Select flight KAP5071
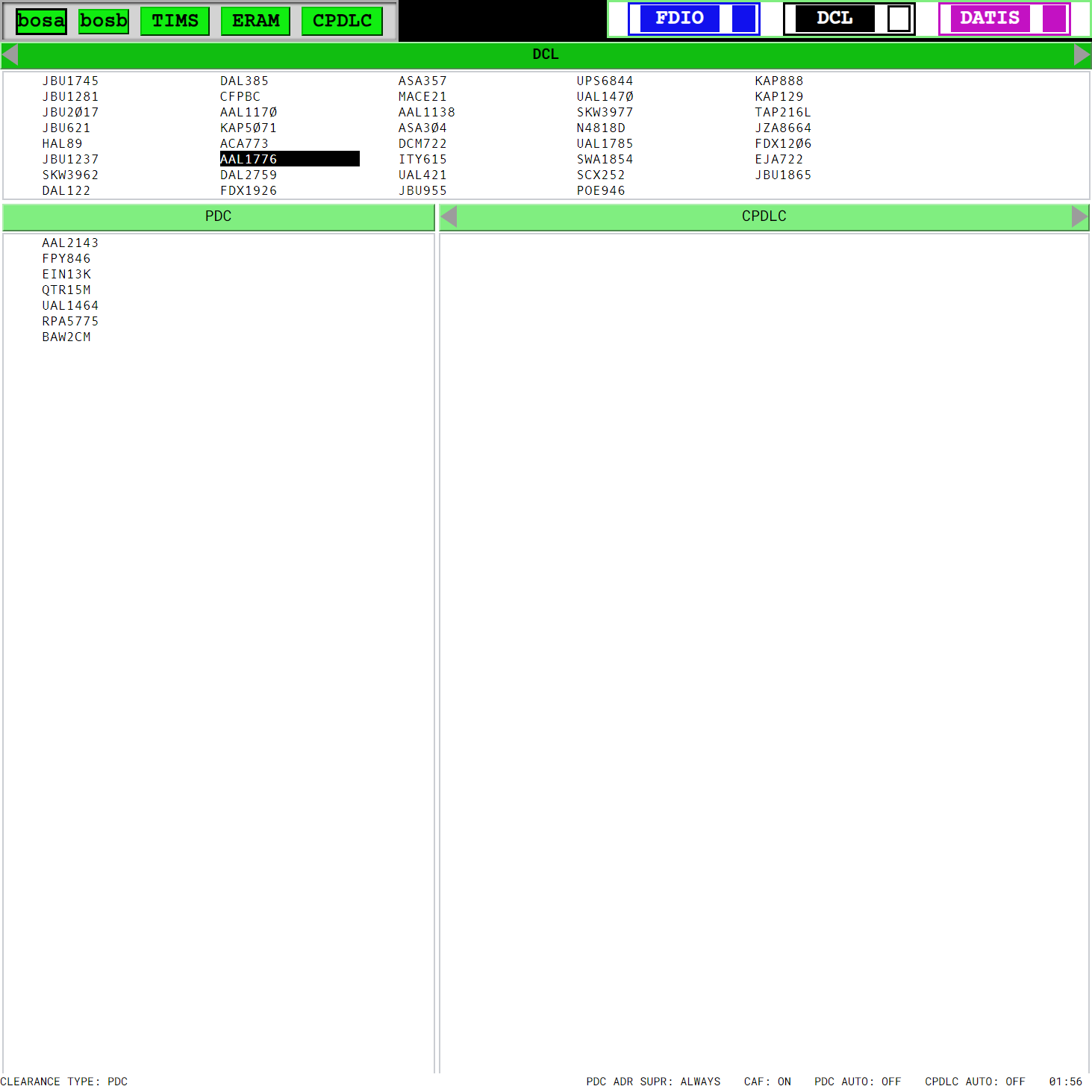 [x=249, y=128]
